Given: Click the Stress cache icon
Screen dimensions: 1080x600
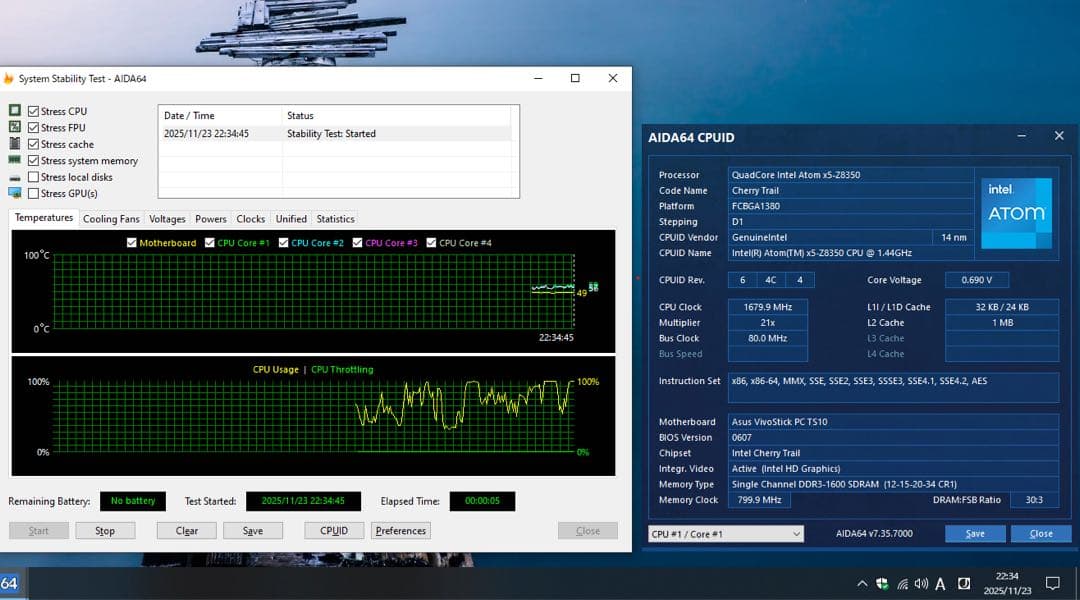Looking at the screenshot, I should [14, 143].
